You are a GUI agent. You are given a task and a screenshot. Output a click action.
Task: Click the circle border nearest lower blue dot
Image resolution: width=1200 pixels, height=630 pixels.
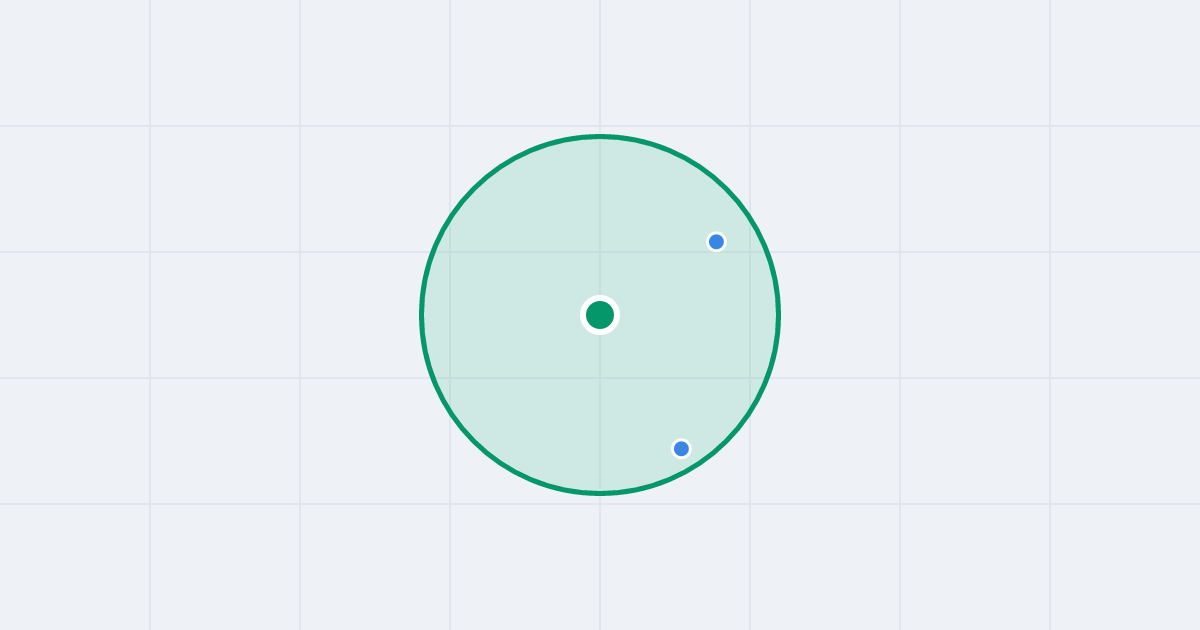pos(692,468)
